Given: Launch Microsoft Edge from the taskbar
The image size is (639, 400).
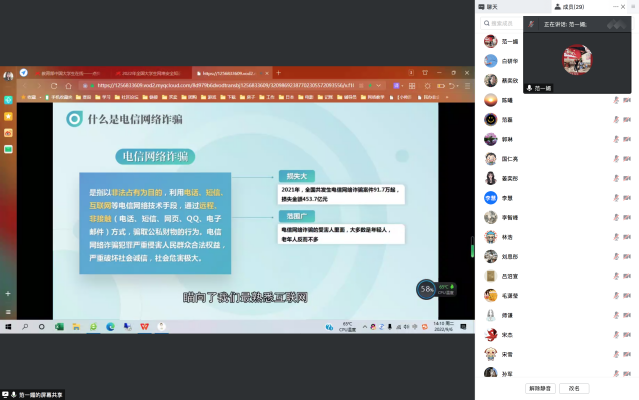Looking at the screenshot, I should click(110, 326).
